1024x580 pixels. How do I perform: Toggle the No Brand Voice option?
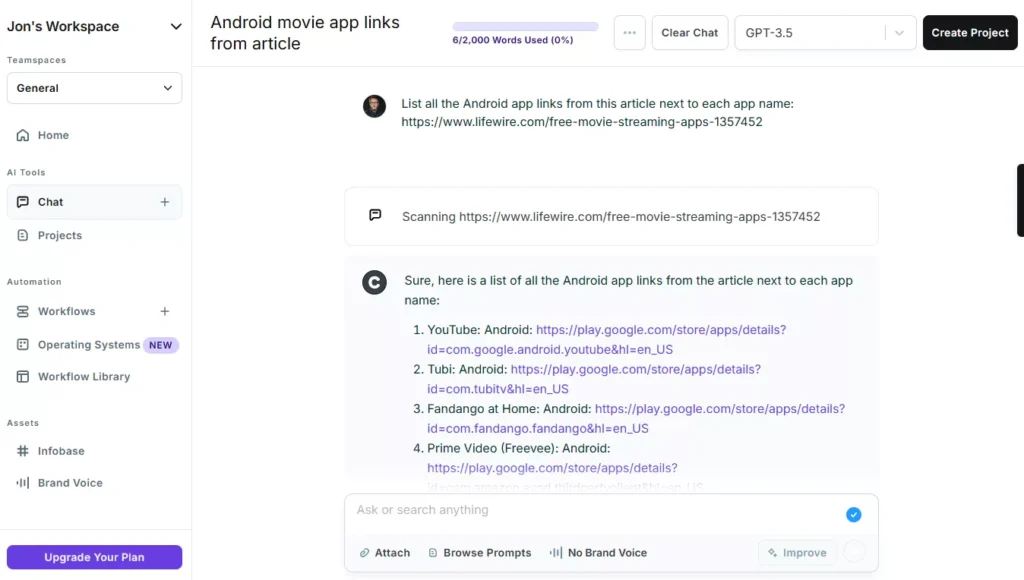[598, 553]
